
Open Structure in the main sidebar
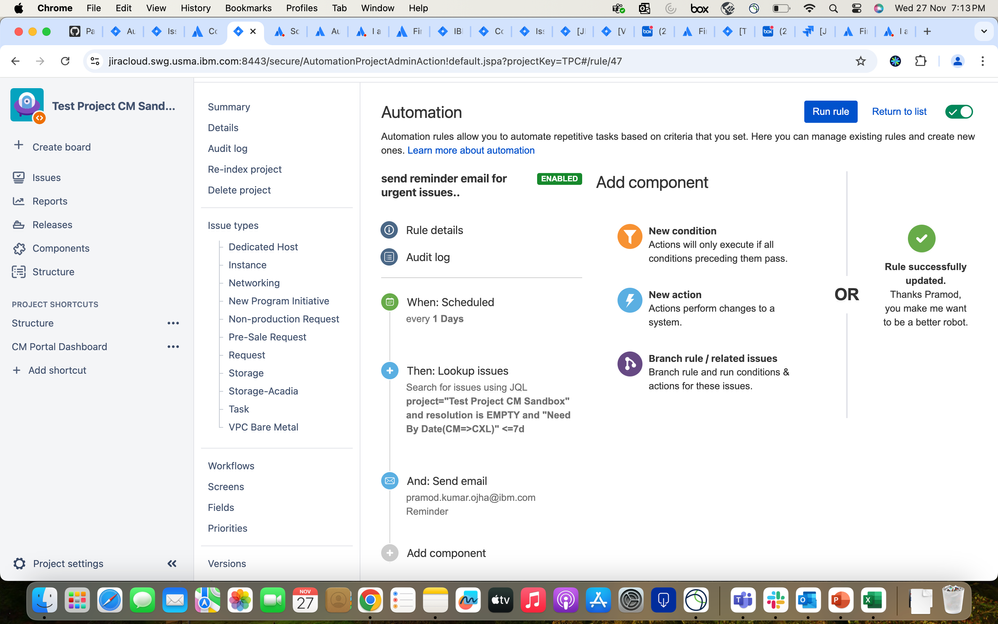click(x=53, y=272)
